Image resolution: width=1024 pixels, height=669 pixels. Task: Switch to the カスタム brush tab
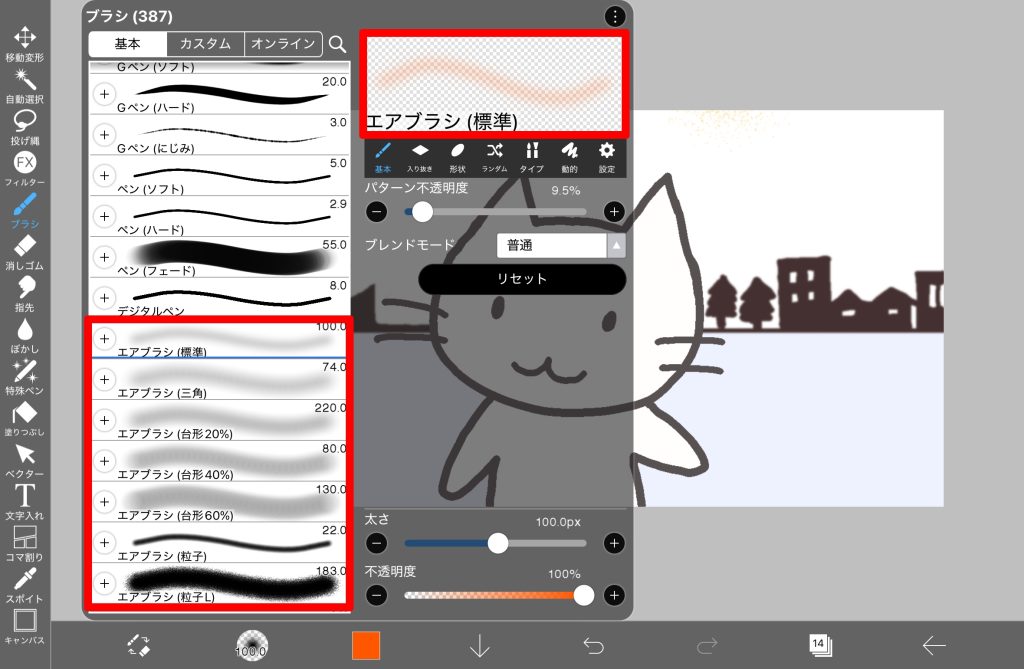click(205, 44)
